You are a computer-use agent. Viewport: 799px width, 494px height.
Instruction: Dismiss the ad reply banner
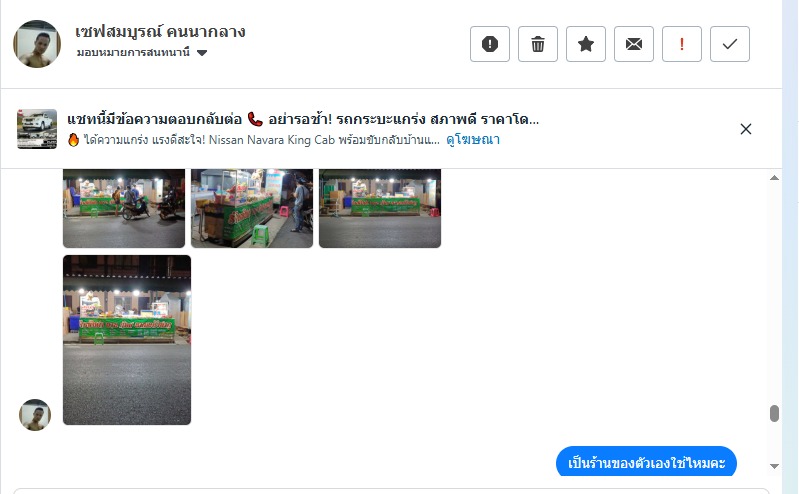coord(745,129)
